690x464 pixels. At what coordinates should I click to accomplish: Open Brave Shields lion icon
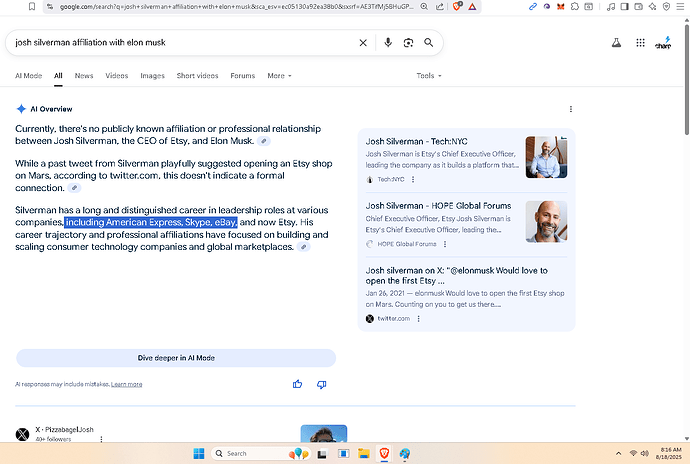(457, 6)
